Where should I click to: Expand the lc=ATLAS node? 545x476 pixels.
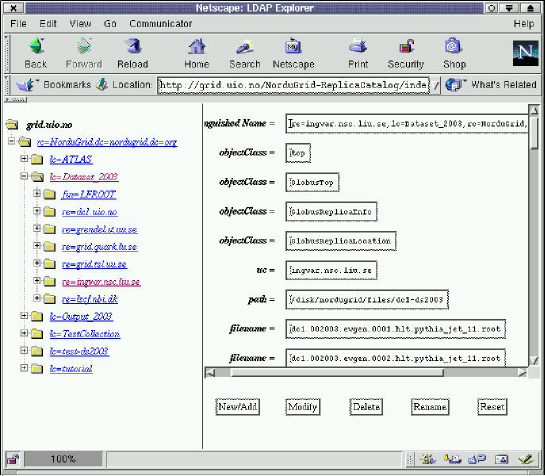click(24, 159)
